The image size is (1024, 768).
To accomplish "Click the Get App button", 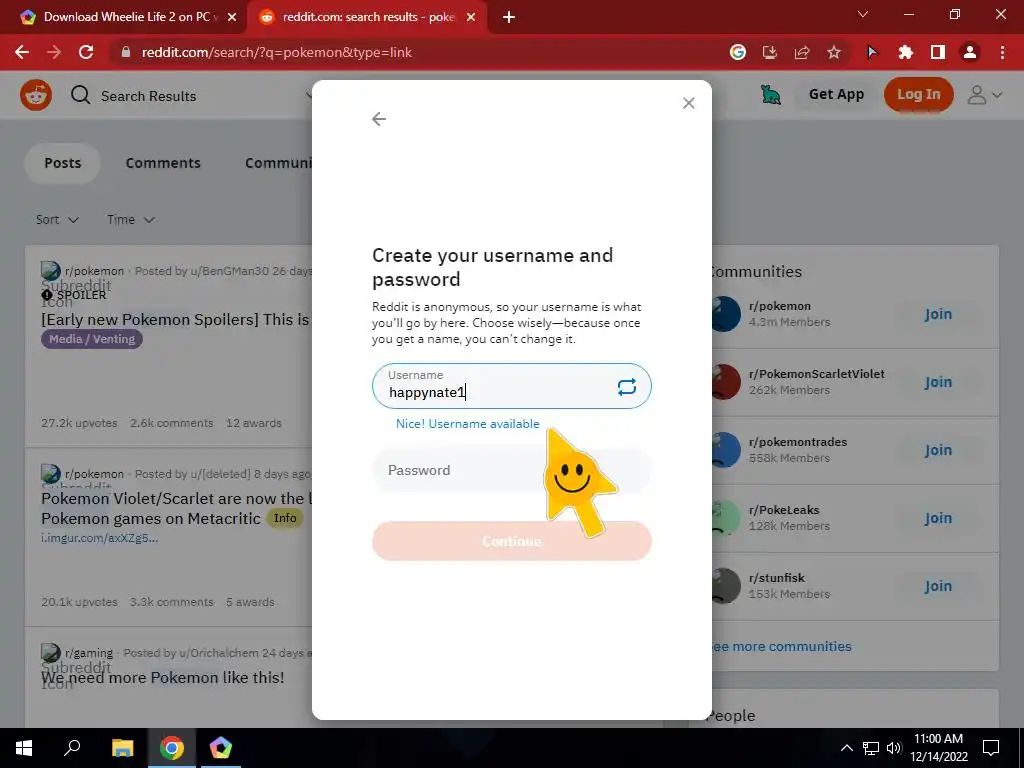I will click(x=836, y=95).
